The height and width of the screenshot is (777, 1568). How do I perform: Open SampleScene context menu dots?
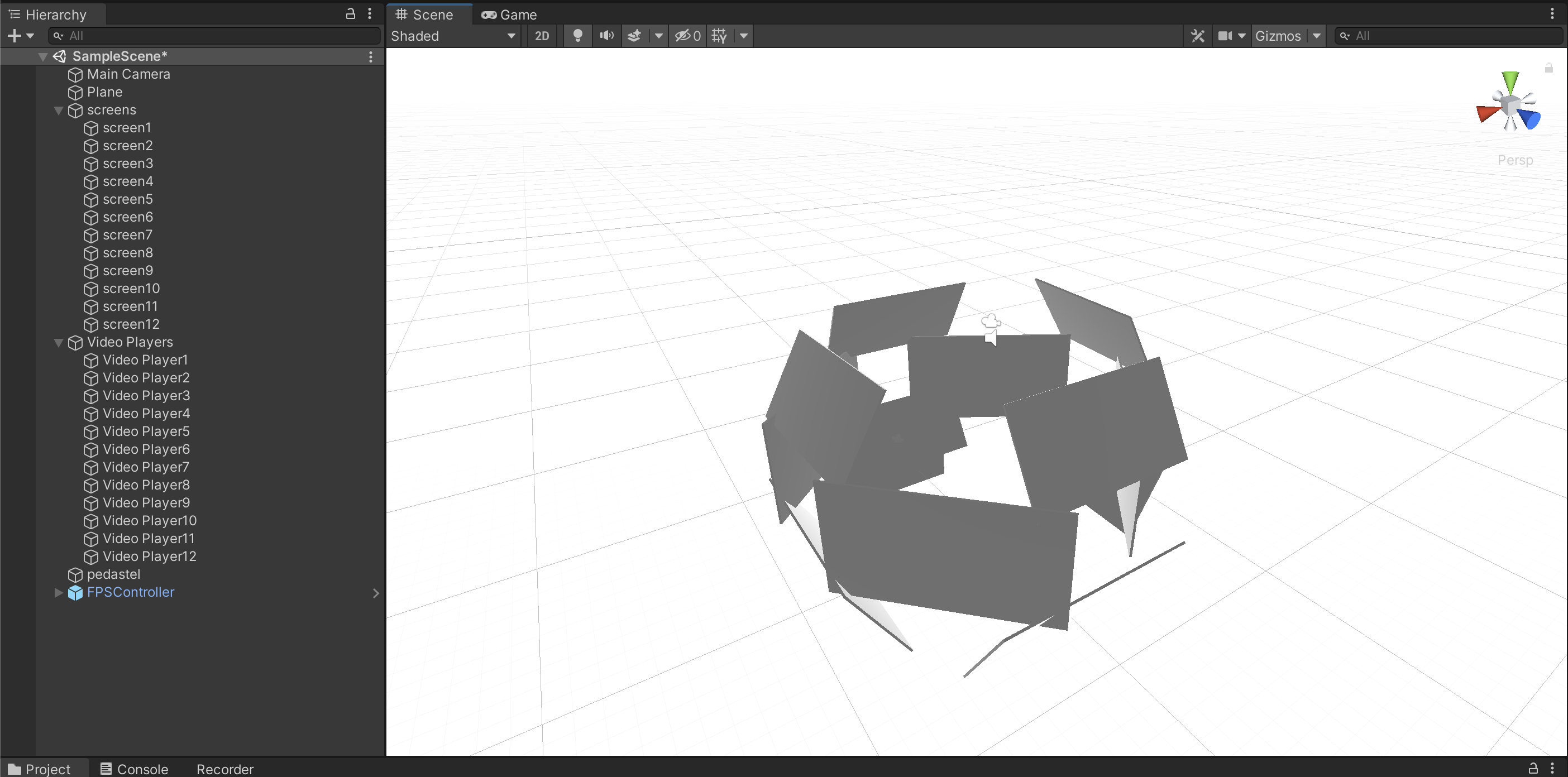[x=371, y=56]
